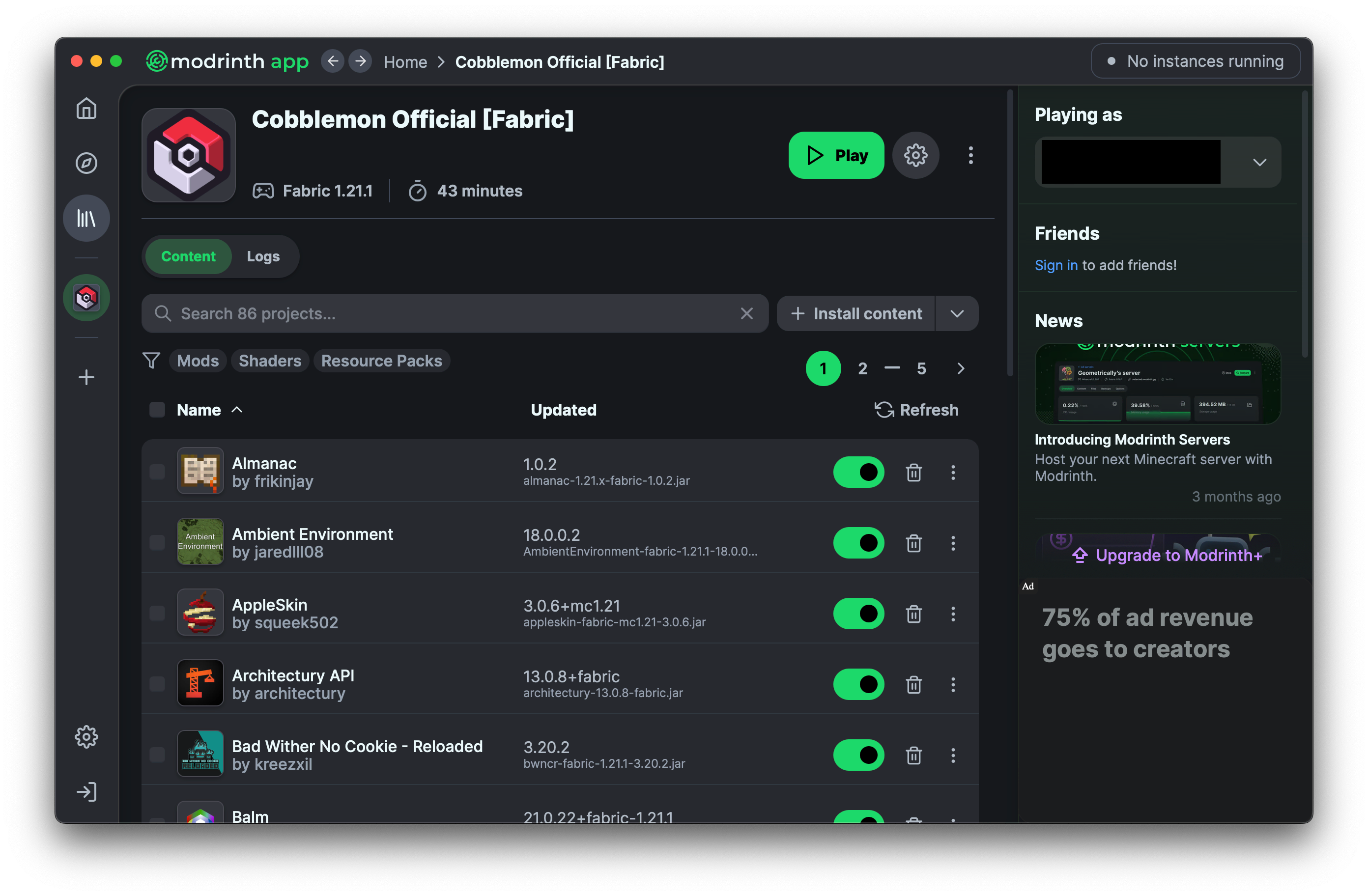The width and height of the screenshot is (1368, 896).
Task: Go to next page with chevron
Action: click(961, 368)
